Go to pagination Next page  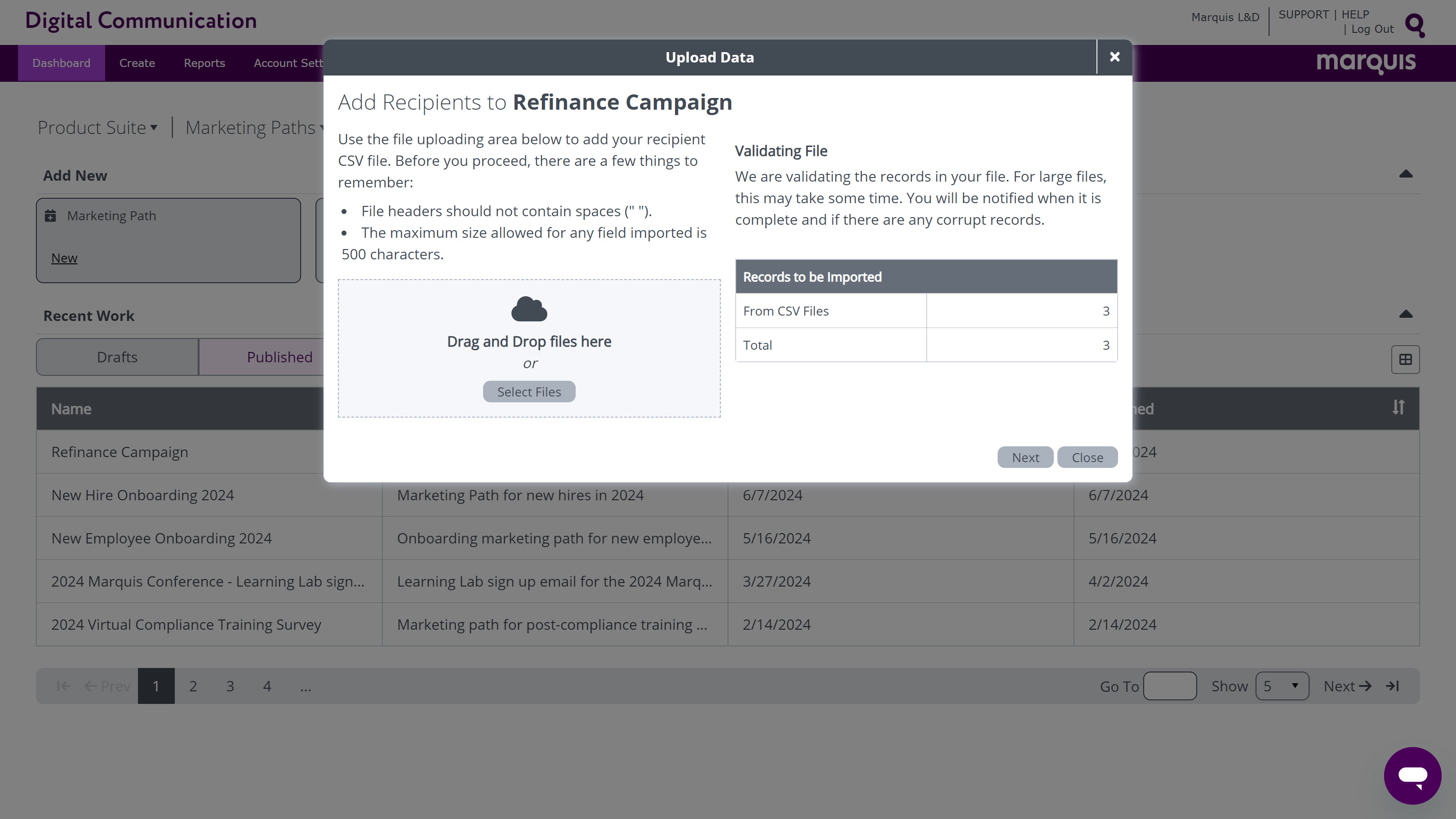click(1348, 686)
